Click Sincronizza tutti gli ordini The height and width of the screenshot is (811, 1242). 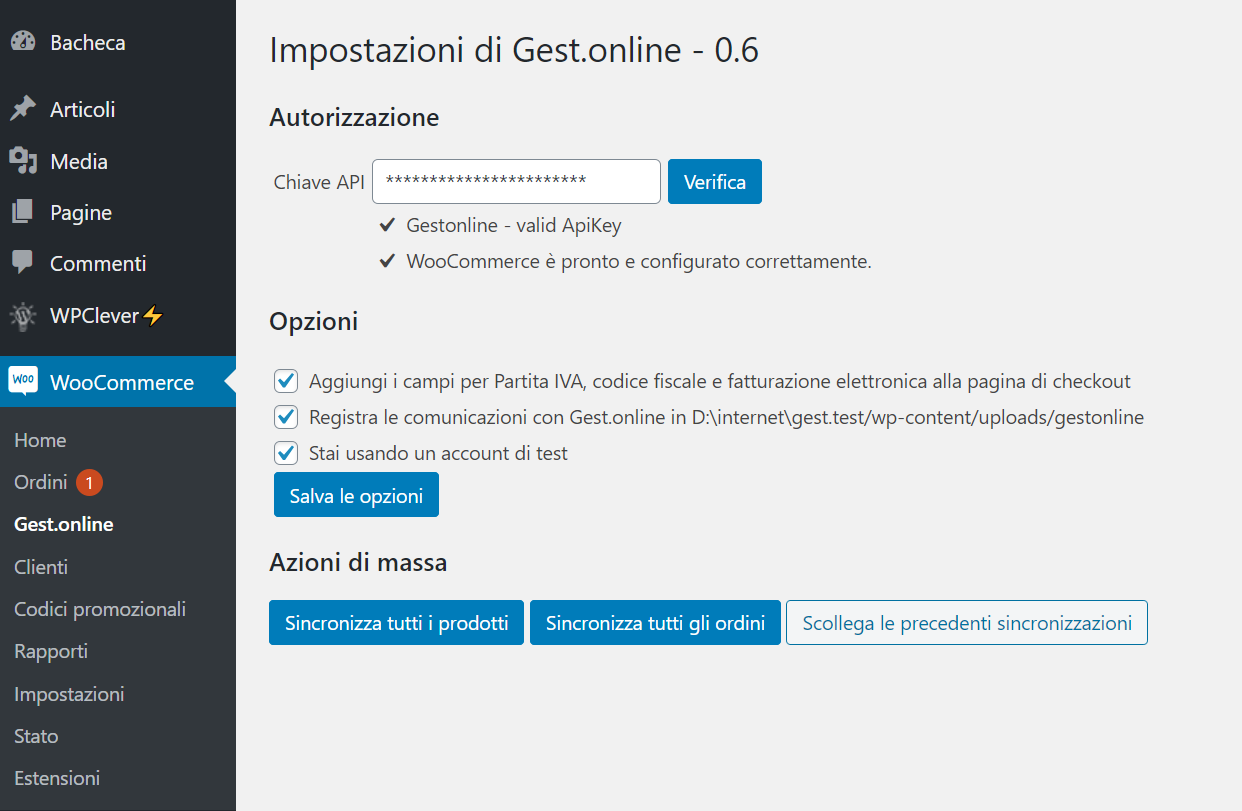[x=655, y=623]
